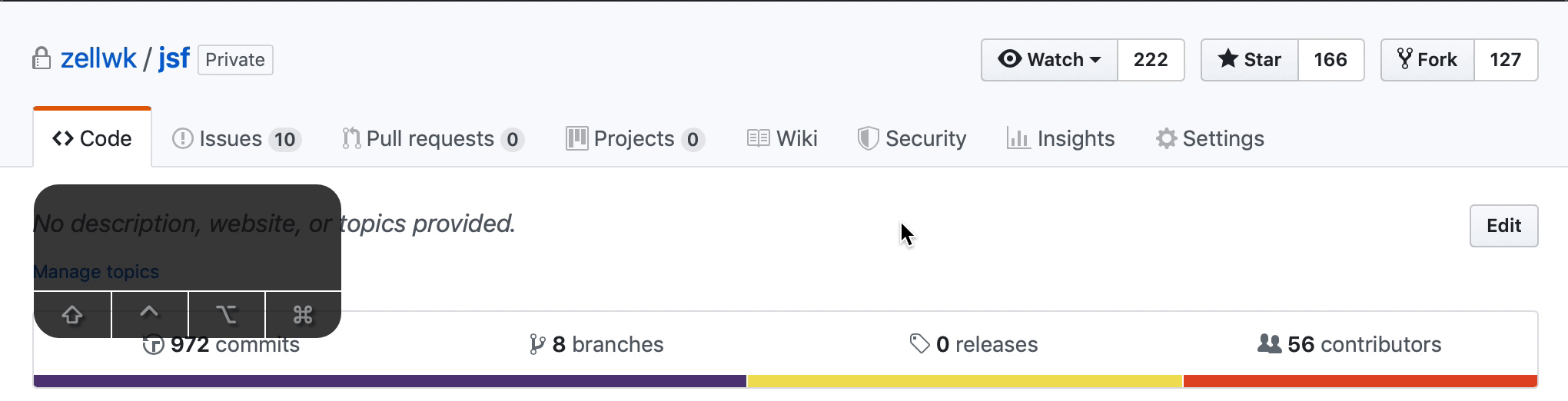Click the releases tag icon
The width and height of the screenshot is (1568, 401).
pyautogui.click(x=919, y=344)
